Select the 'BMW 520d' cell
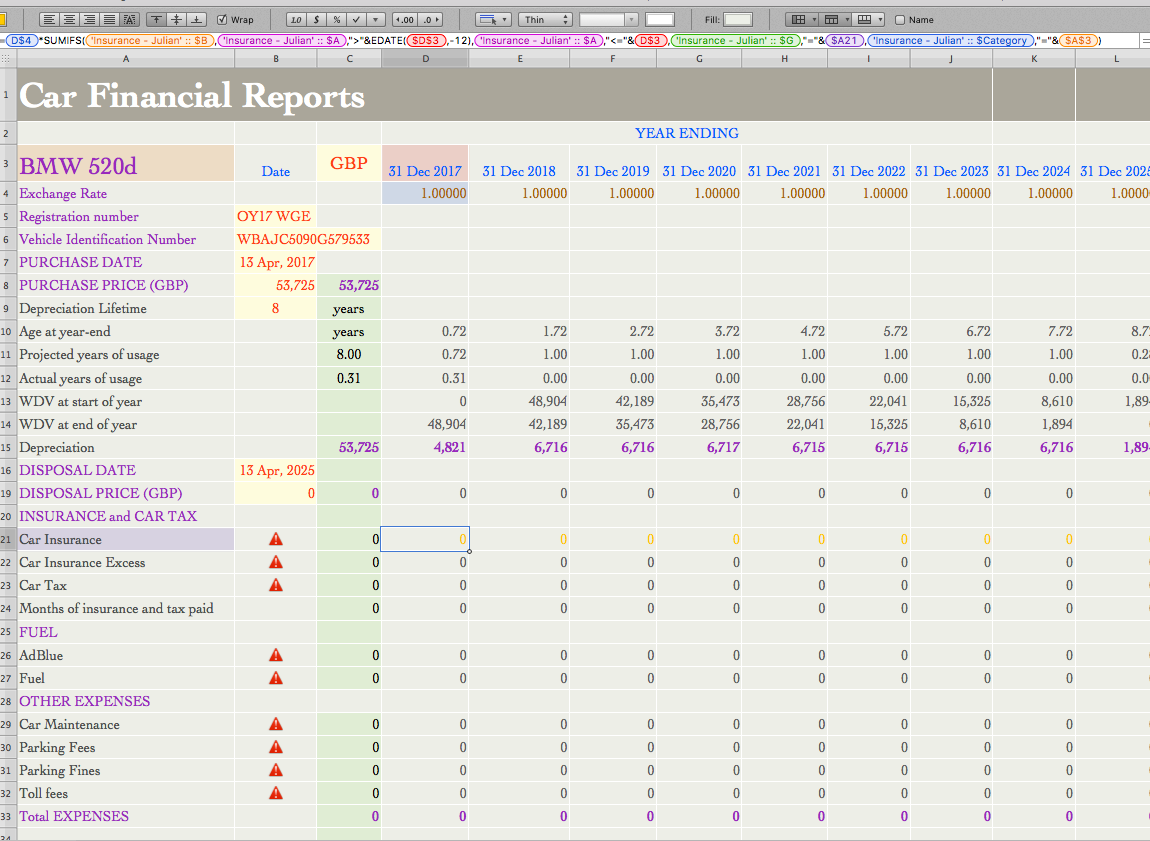The height and width of the screenshot is (841, 1150). [125, 164]
